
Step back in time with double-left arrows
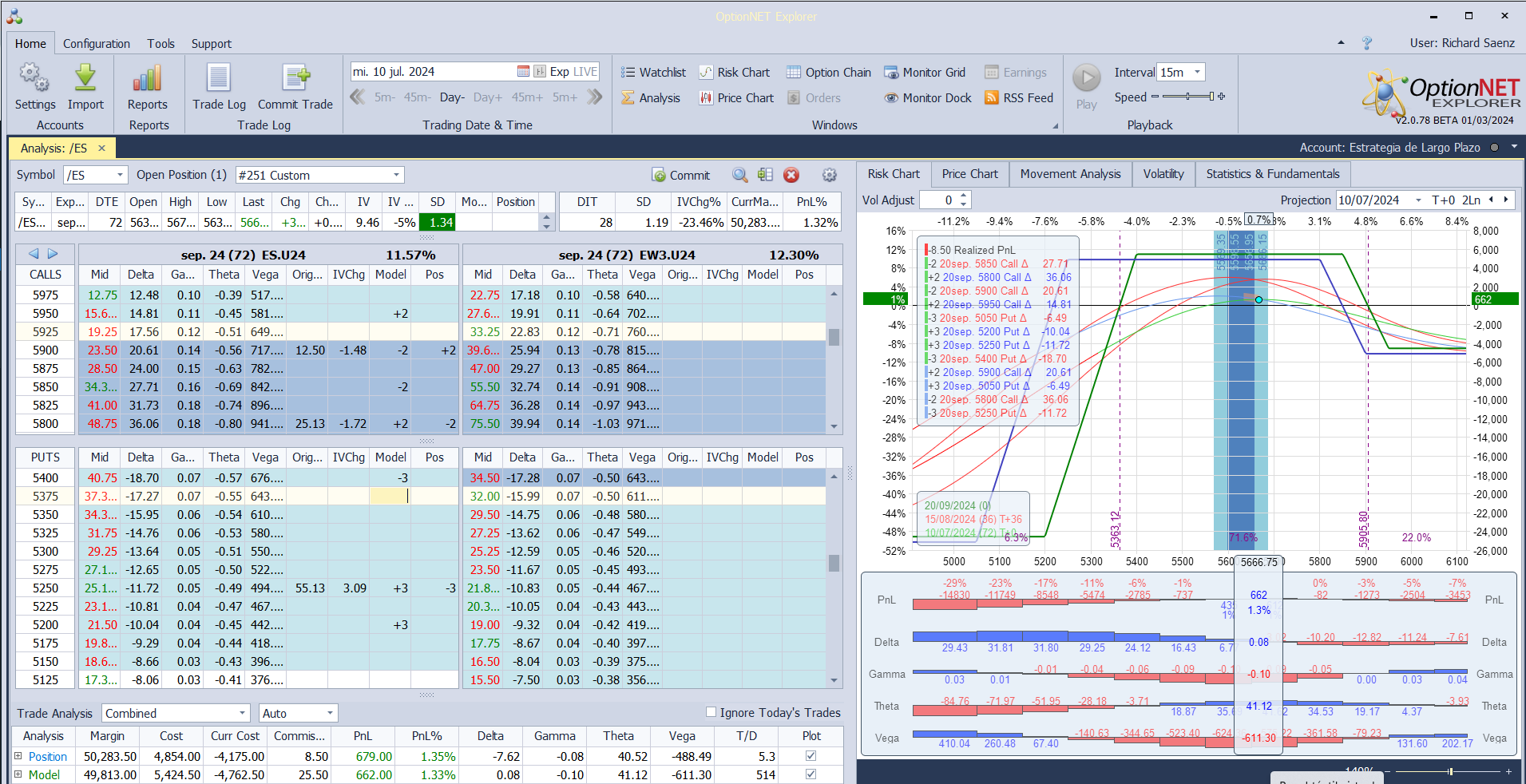[x=358, y=97]
